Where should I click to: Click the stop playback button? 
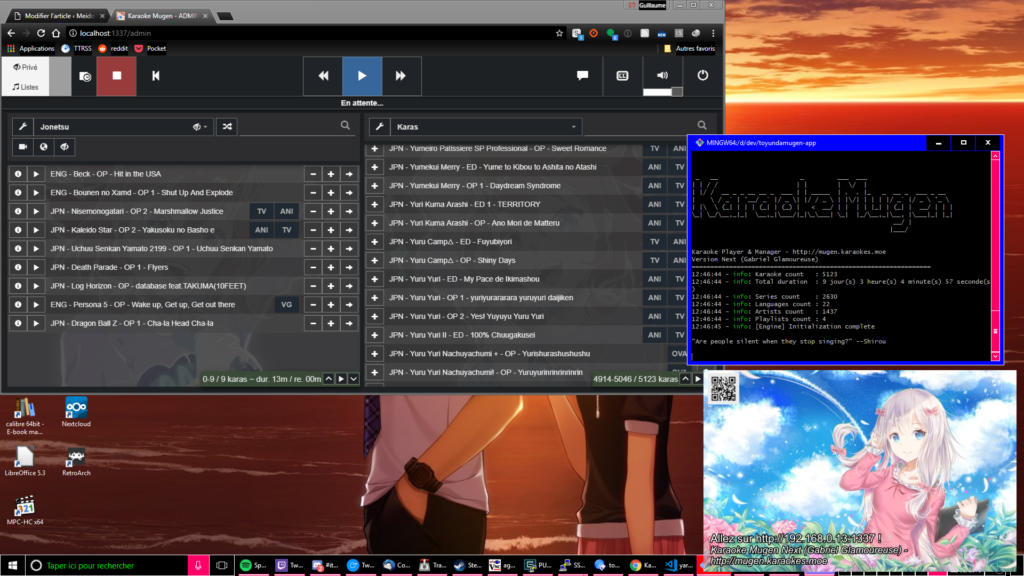click(x=116, y=76)
